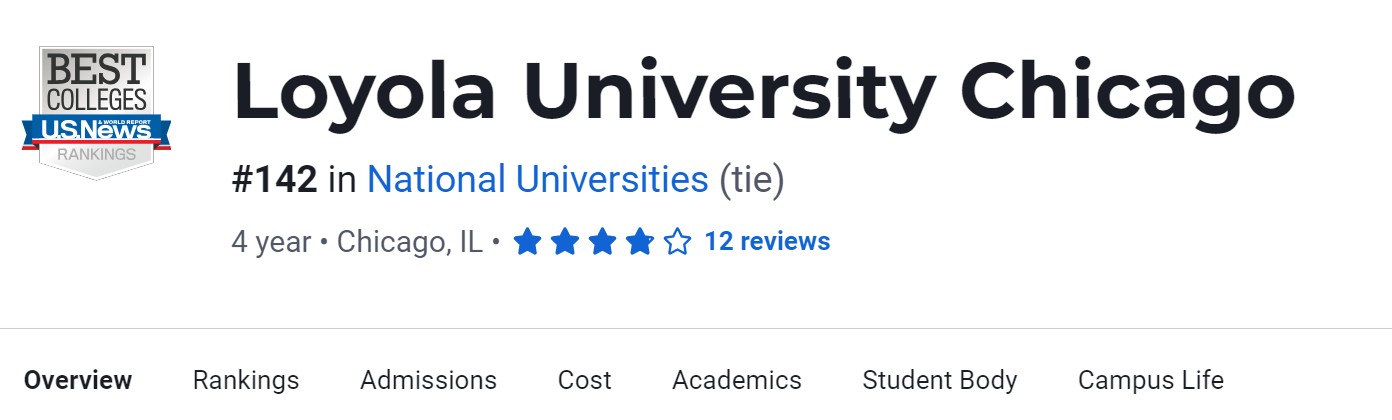Click the Best Colleges U.S. News badge
The height and width of the screenshot is (420, 1392).
[96, 112]
